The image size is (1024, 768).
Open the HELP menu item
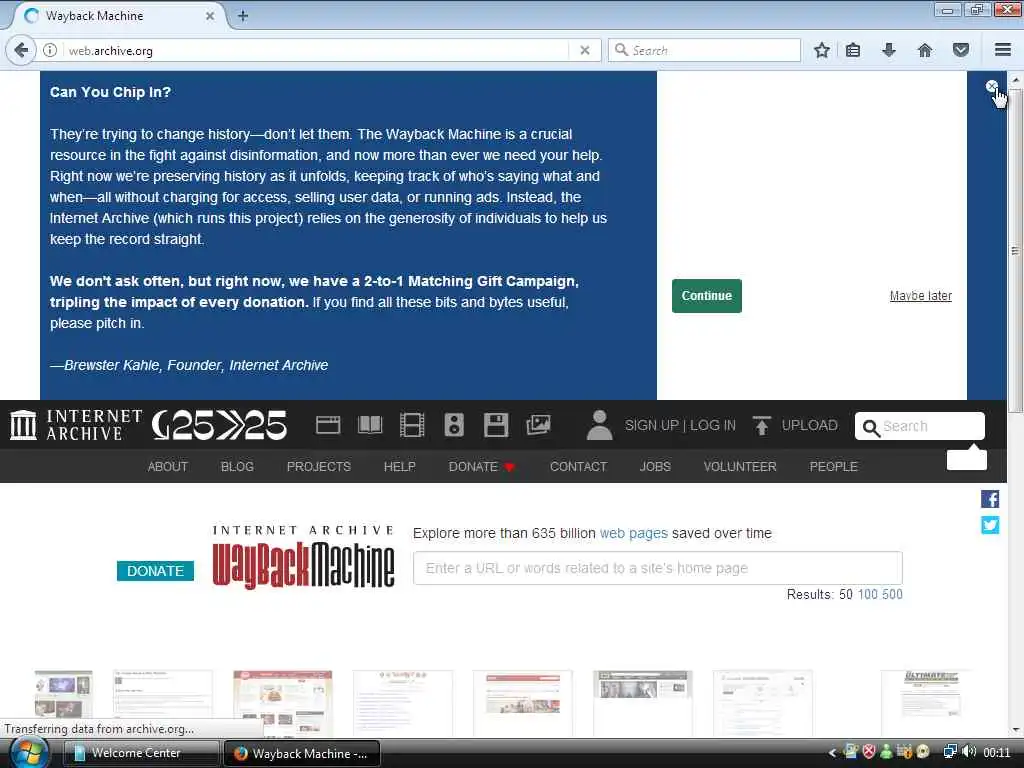point(400,466)
